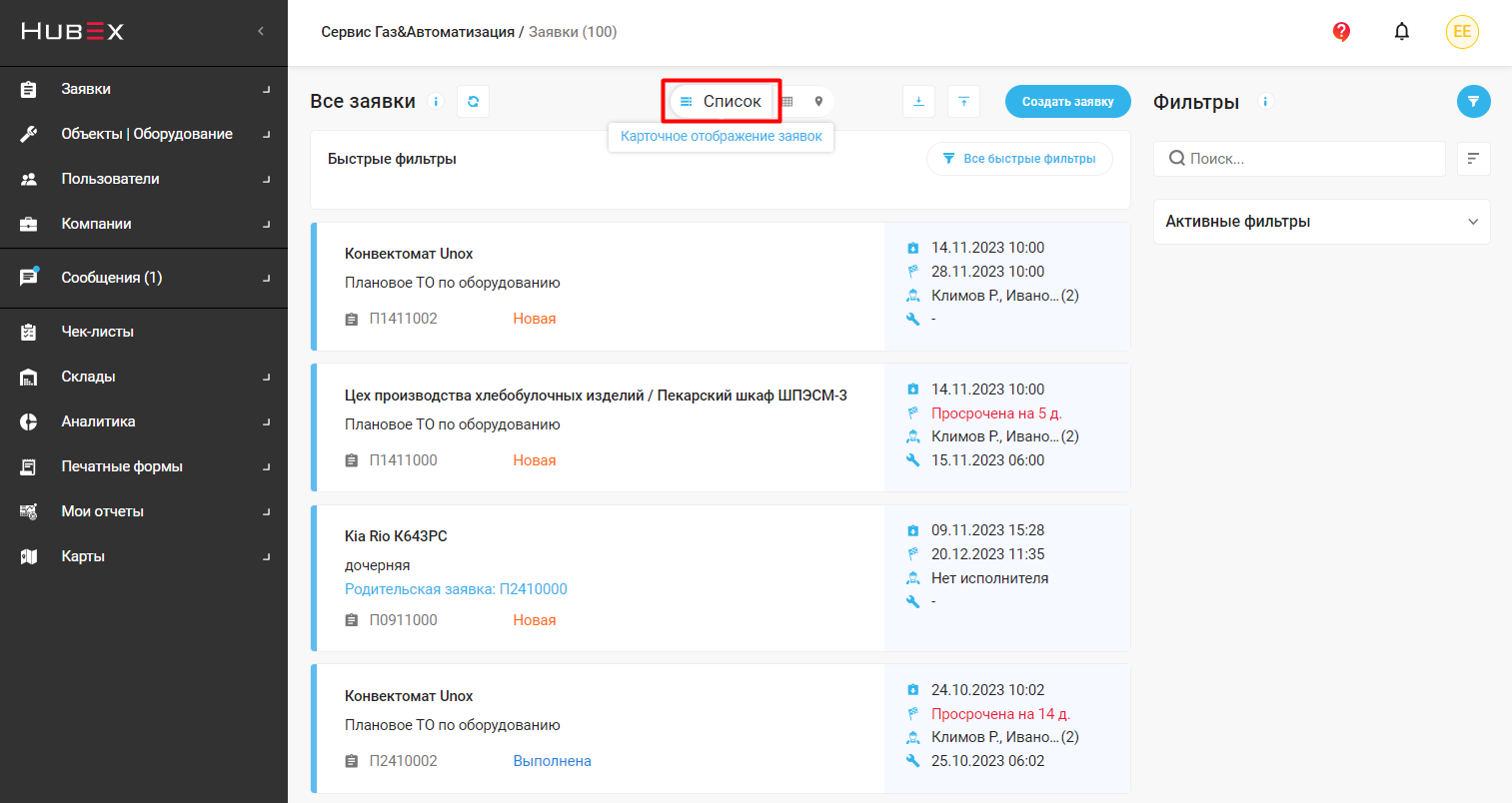This screenshot has height=803, width=1512.
Task: Click date 20.12.2023 11:35
Action: 987,554
